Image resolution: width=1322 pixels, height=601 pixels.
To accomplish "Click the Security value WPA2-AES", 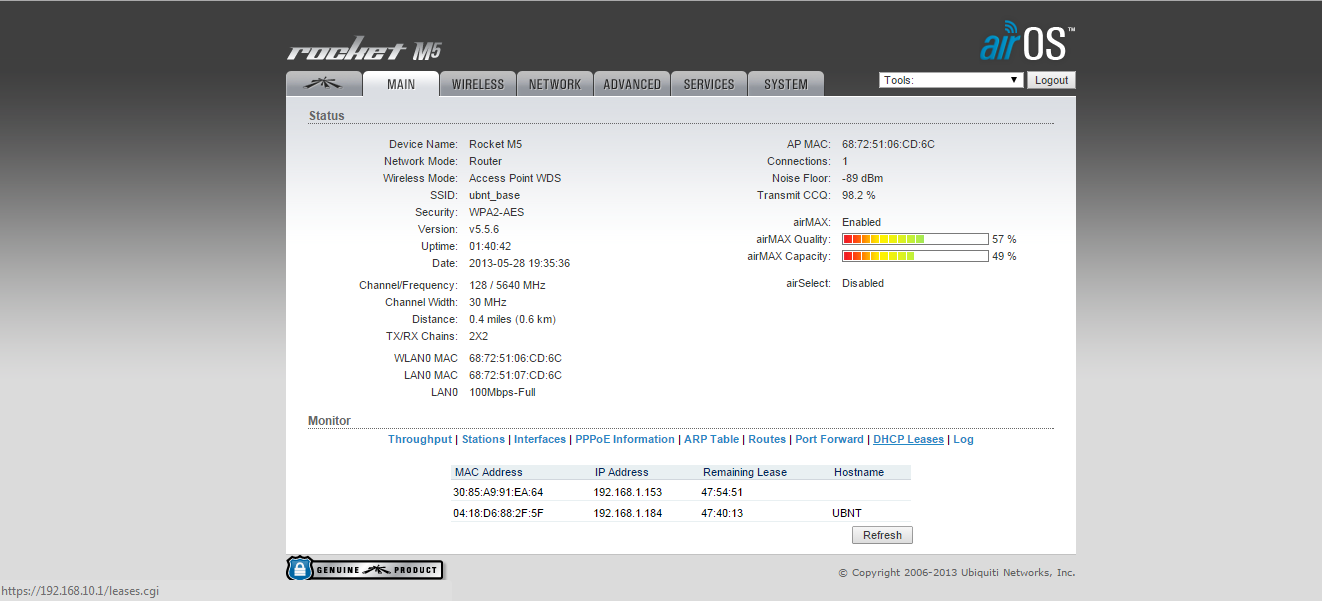I will click(496, 212).
